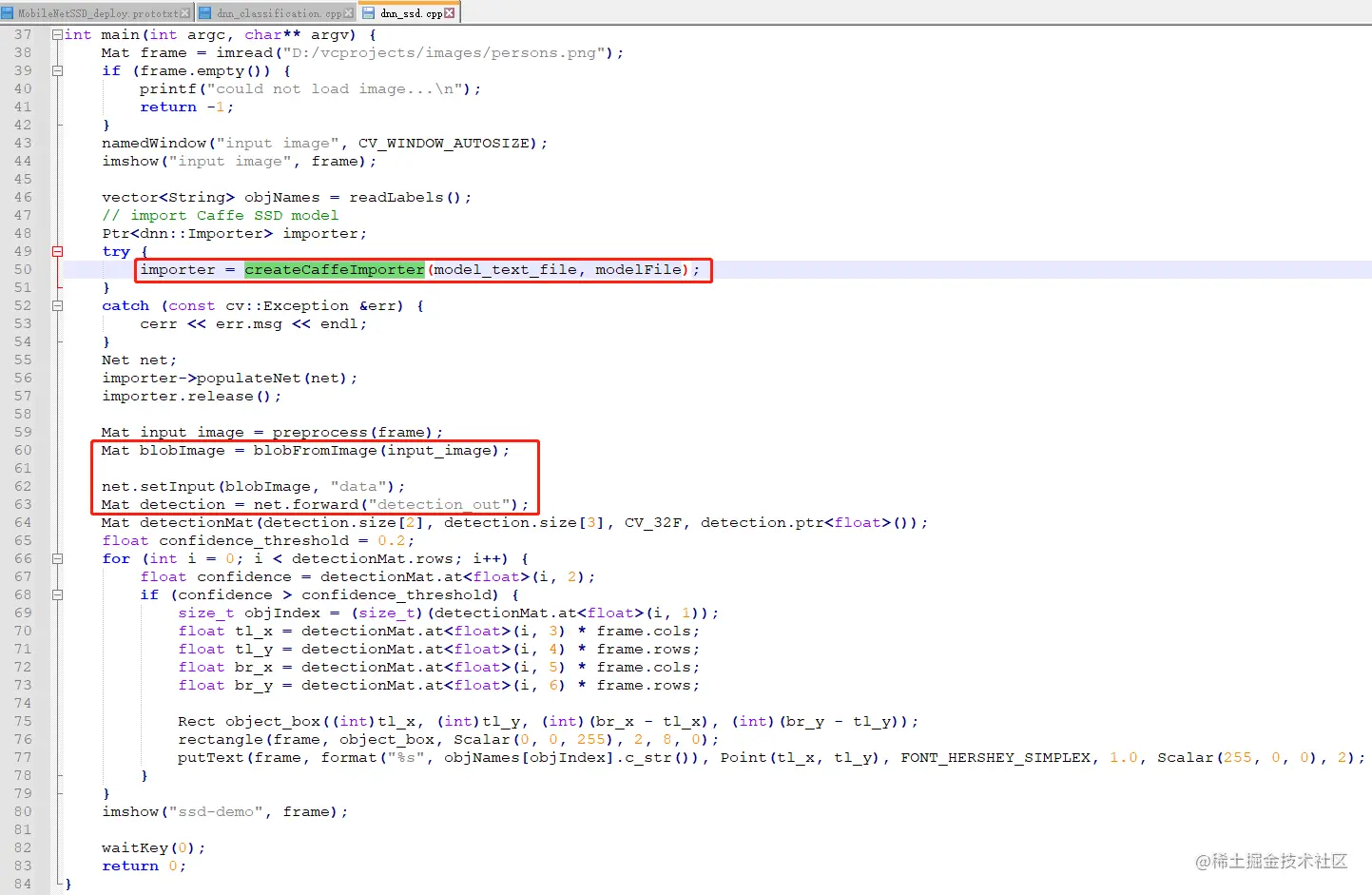Click the putText(frame, format(...)) call
This screenshot has width=1372, height=895.
click(x=772, y=757)
